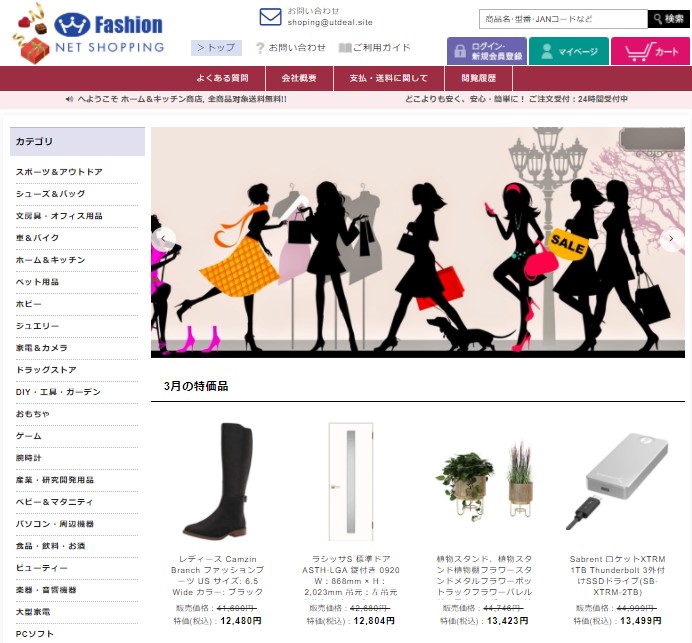692x643 pixels.
Task: Open the 支払・送料に関して menu item
Action: (x=389, y=79)
